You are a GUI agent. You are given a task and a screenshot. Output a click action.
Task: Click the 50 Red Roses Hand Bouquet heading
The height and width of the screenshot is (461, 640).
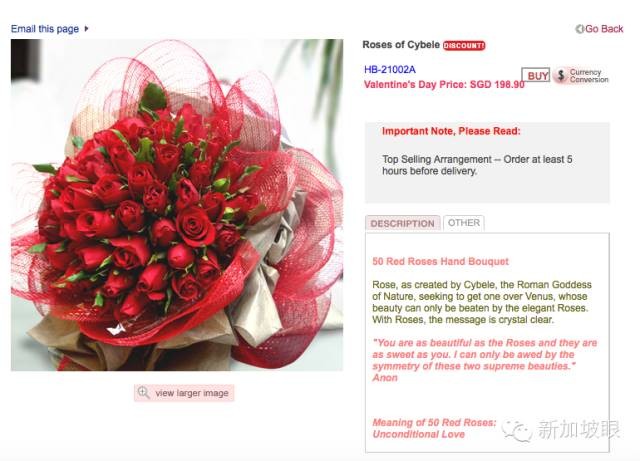coord(440,261)
